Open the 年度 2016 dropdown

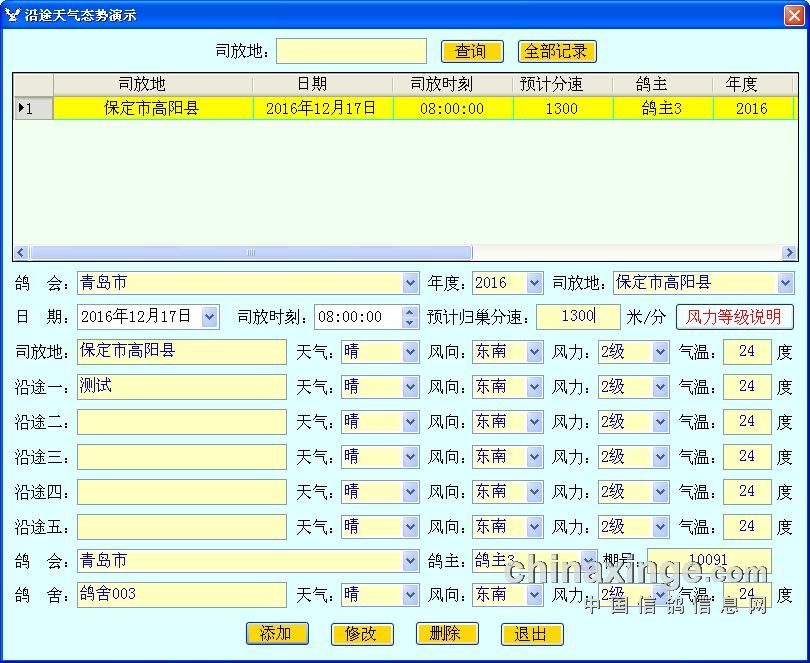pyautogui.click(x=534, y=283)
